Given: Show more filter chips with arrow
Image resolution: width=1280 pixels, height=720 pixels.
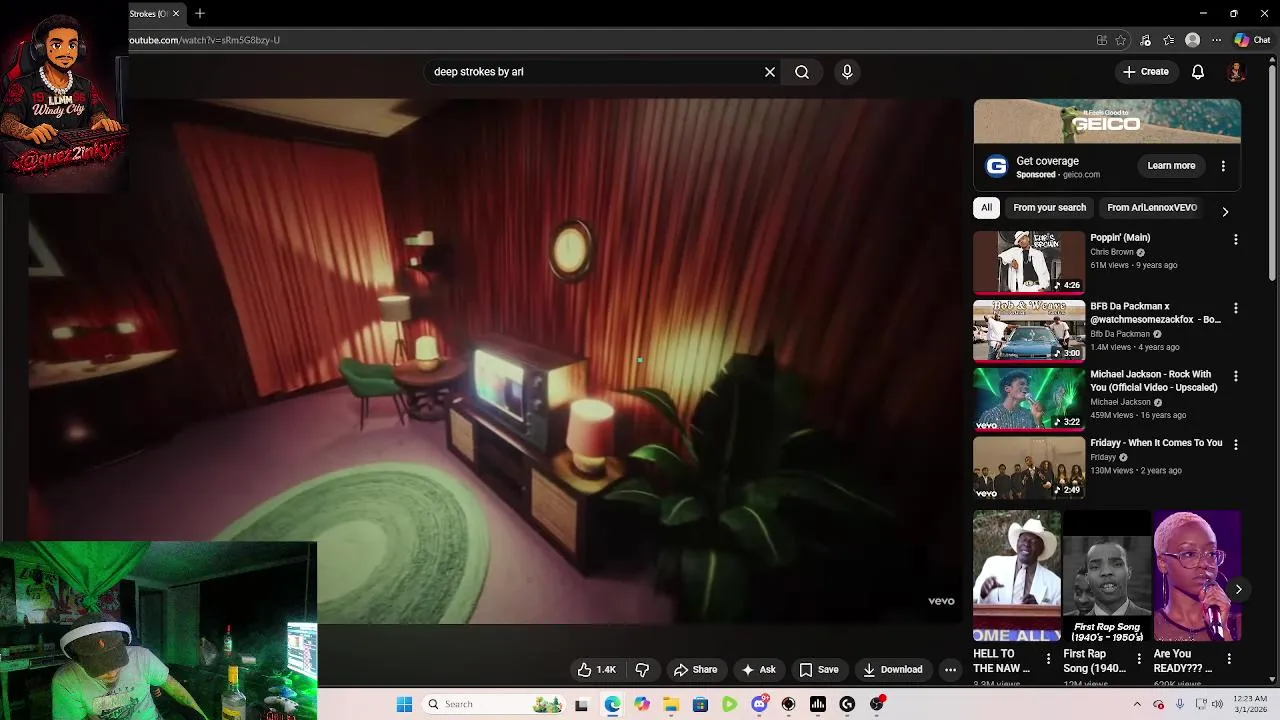Looking at the screenshot, I should [1225, 211].
